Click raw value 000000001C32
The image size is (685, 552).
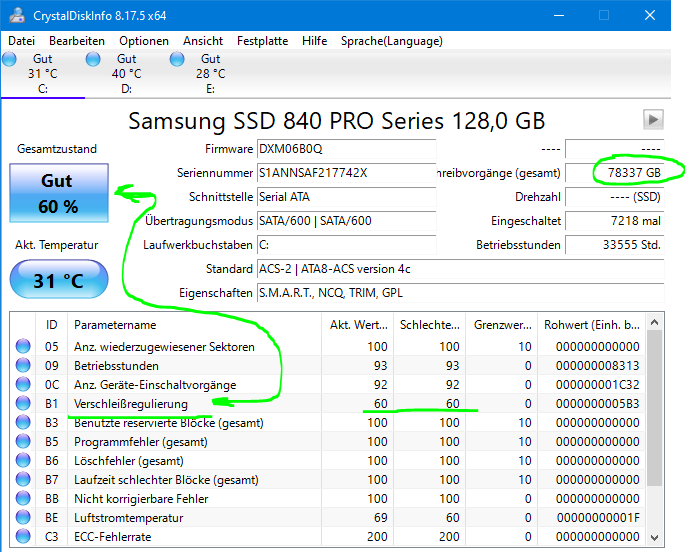[x=598, y=385]
